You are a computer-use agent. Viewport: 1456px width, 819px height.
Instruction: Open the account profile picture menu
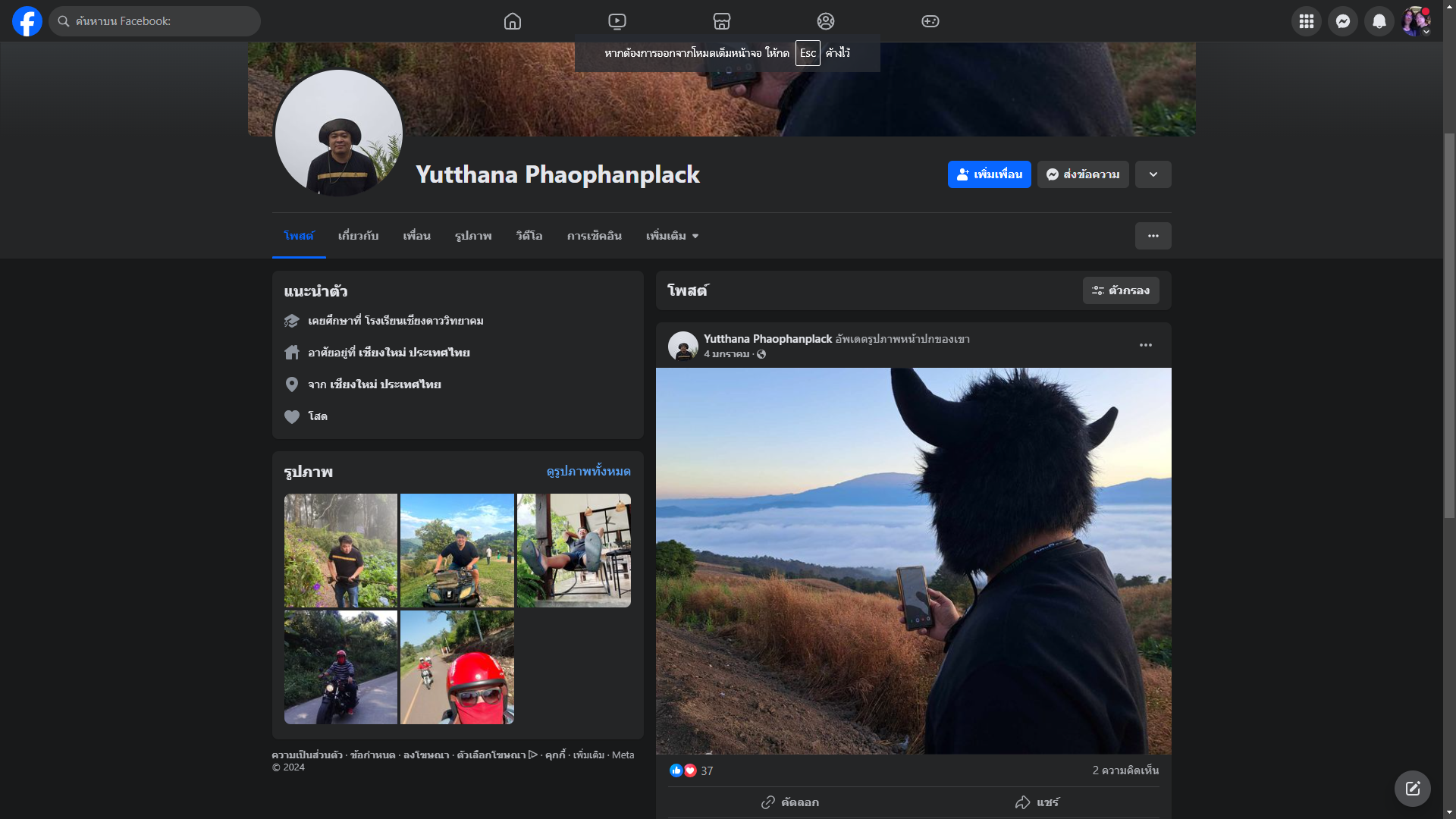coord(1416,21)
